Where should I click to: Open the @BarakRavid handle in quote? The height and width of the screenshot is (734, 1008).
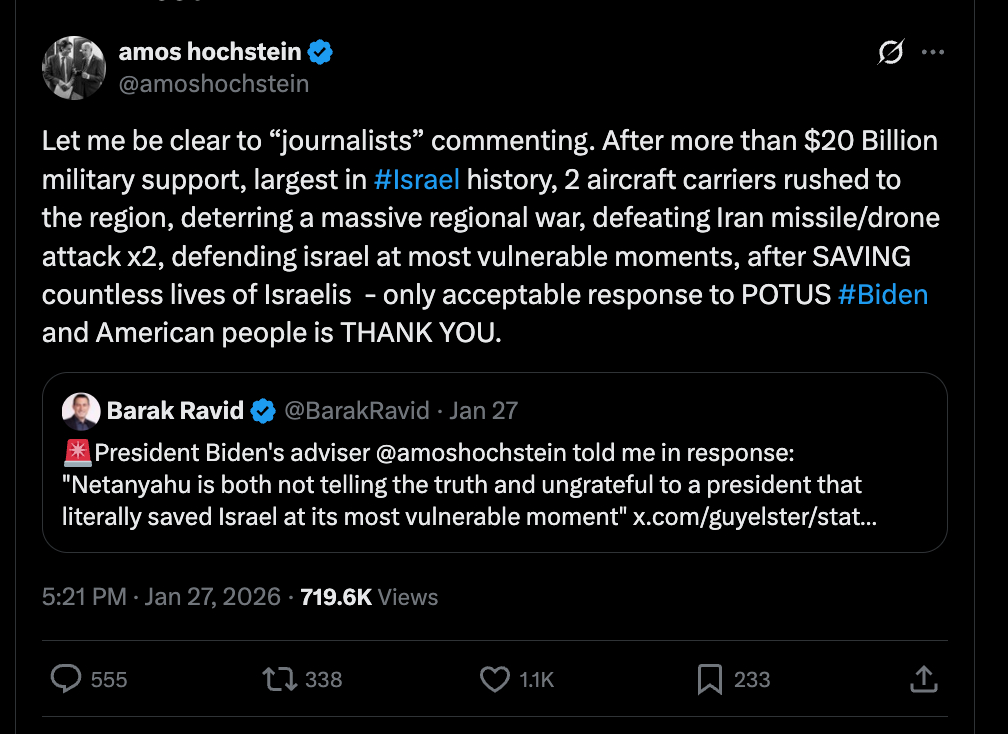pos(357,410)
